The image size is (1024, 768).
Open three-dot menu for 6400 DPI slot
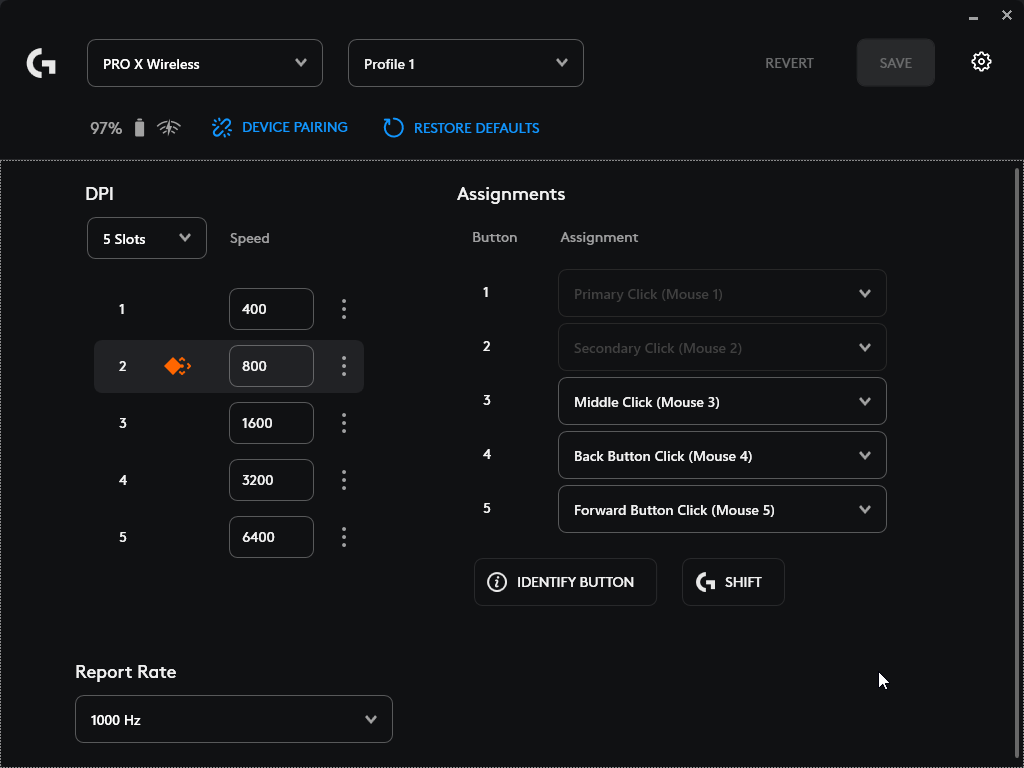coord(344,537)
